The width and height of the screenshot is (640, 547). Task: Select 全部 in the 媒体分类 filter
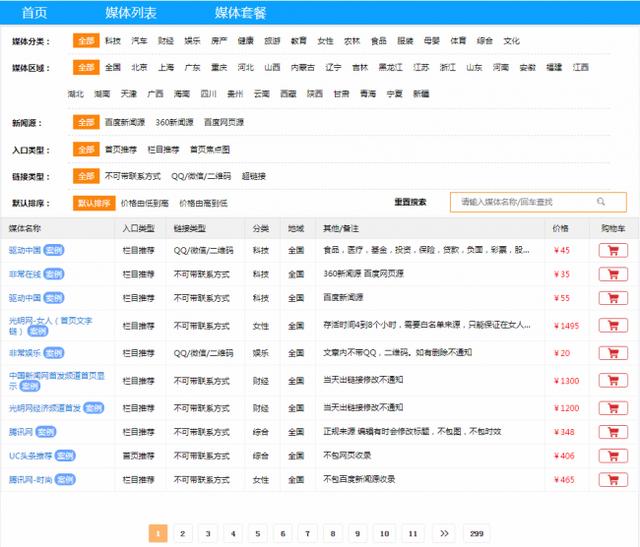coord(86,40)
